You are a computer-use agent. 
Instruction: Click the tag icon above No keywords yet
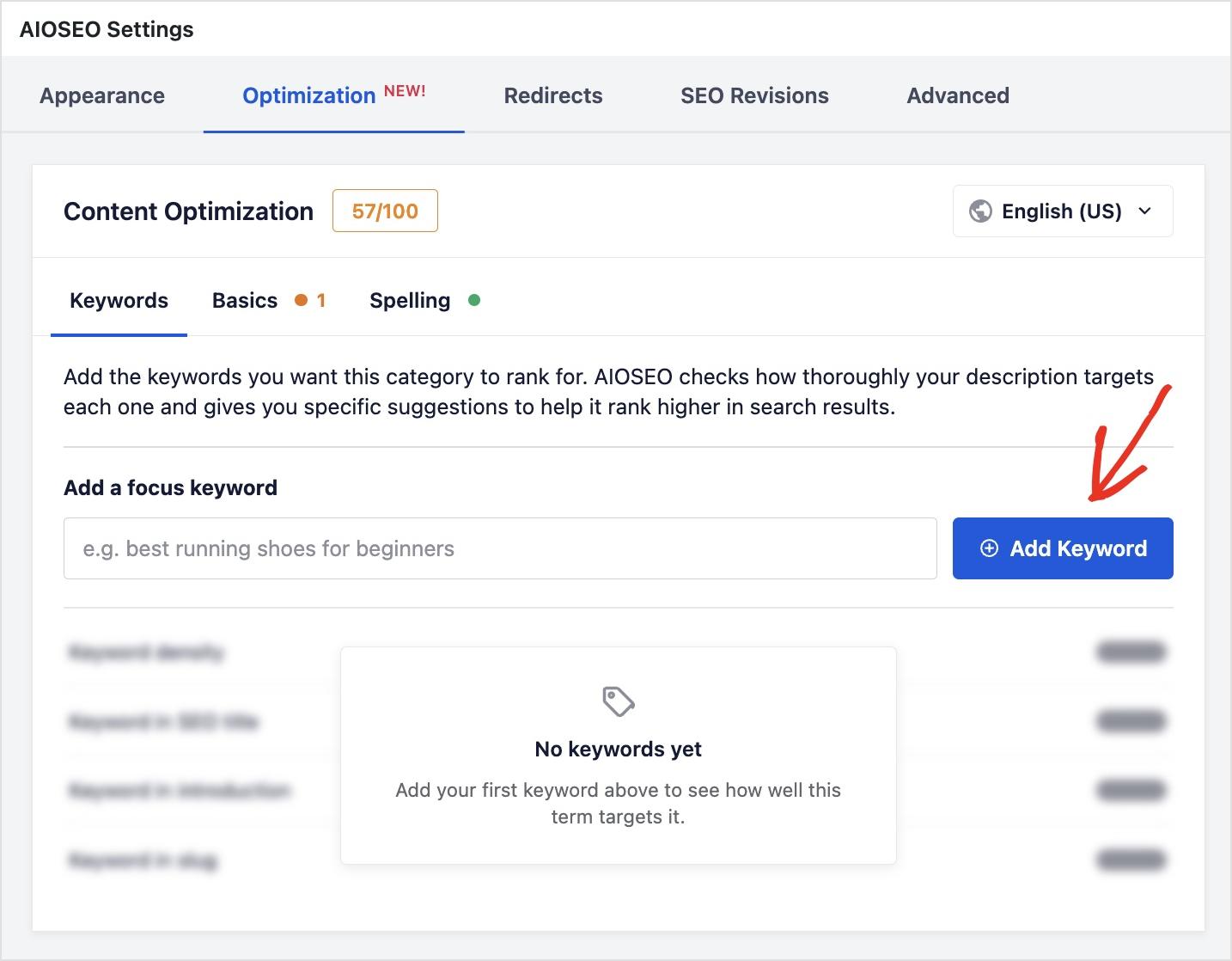tap(619, 701)
